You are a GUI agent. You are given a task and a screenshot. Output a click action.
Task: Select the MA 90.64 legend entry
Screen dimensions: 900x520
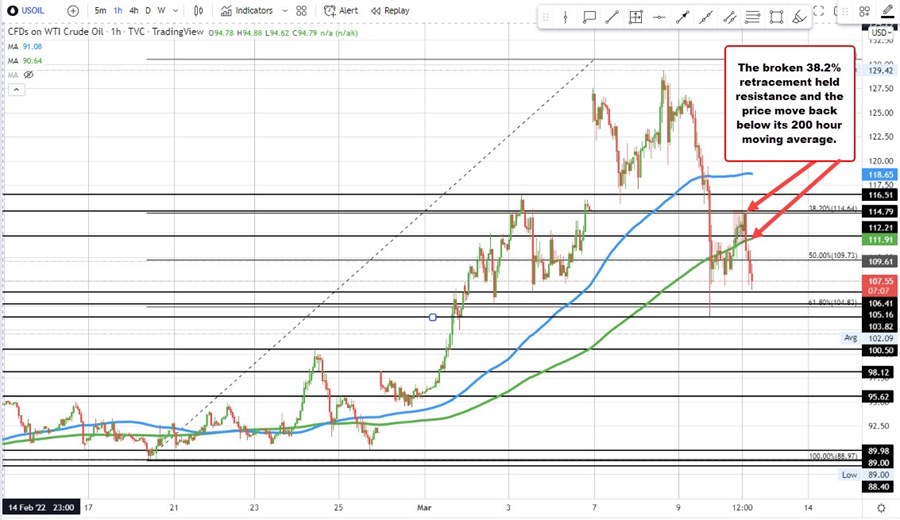25,60
